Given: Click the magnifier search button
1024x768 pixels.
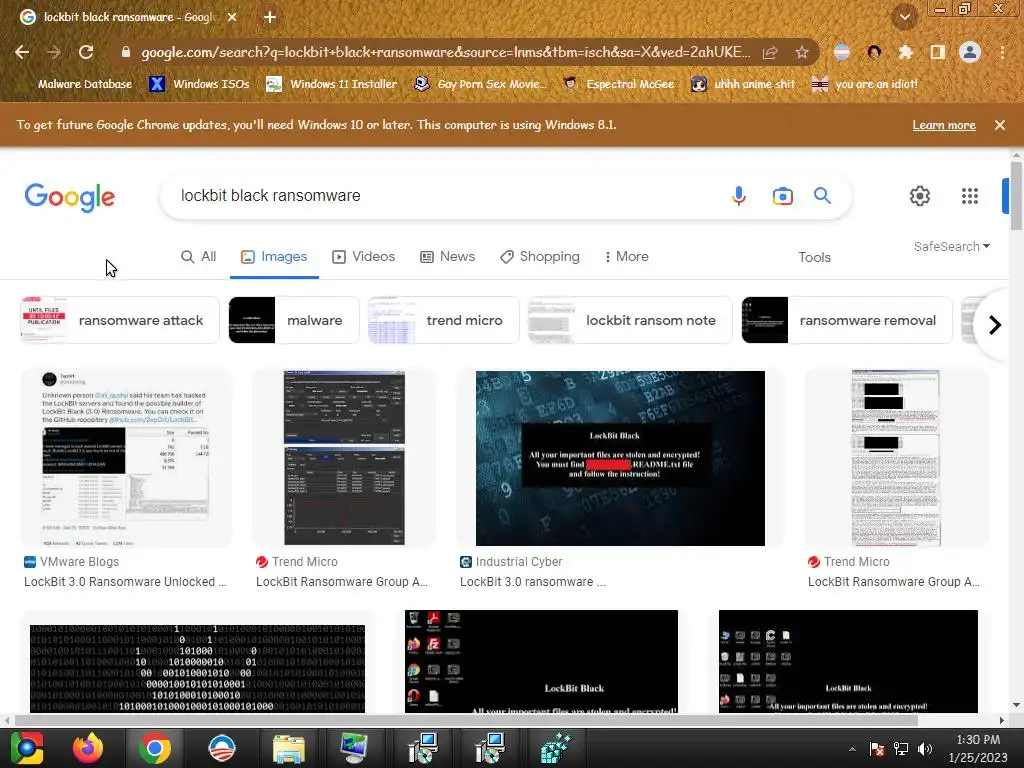Looking at the screenshot, I should click(822, 195).
